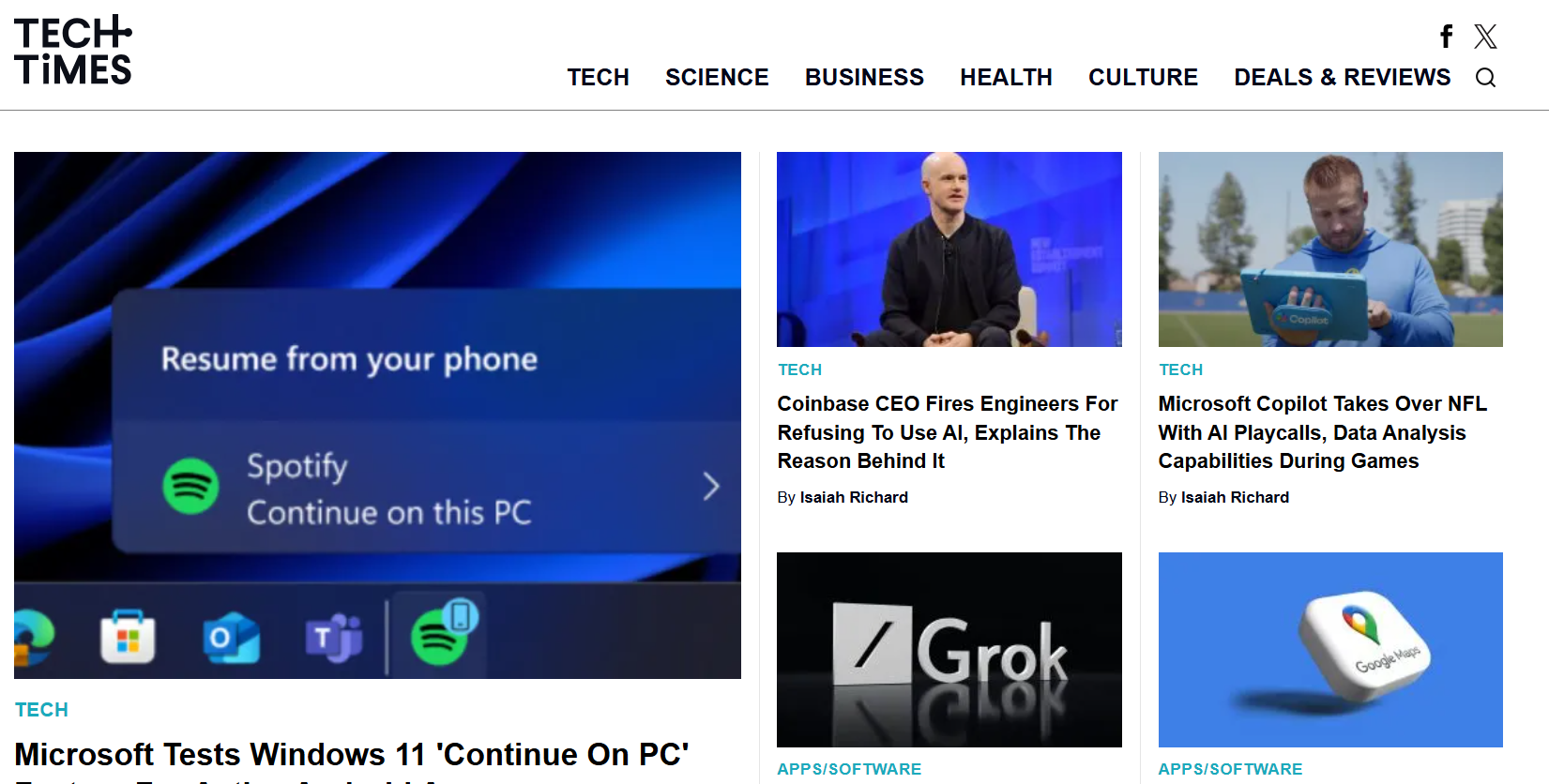The image size is (1549, 784).
Task: Click the Grok logo thumbnail
Action: coord(949,649)
